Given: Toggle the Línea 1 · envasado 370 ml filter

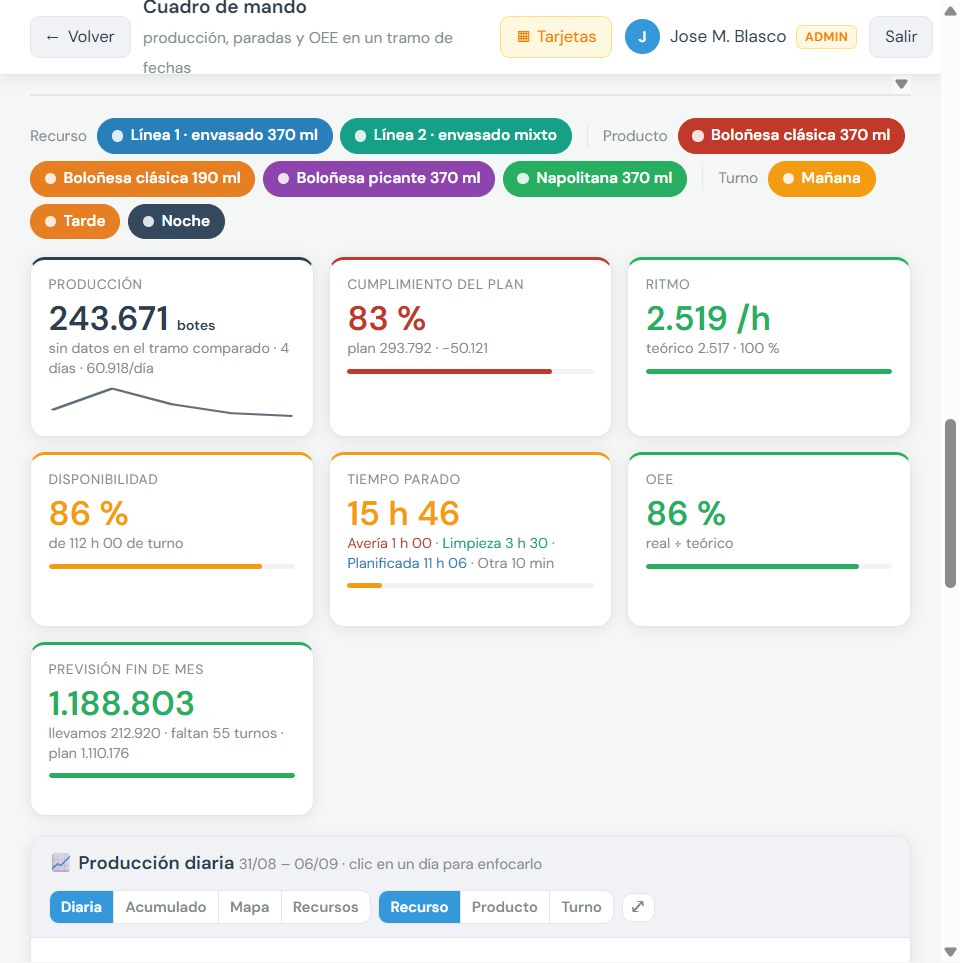Looking at the screenshot, I should click(x=215, y=135).
